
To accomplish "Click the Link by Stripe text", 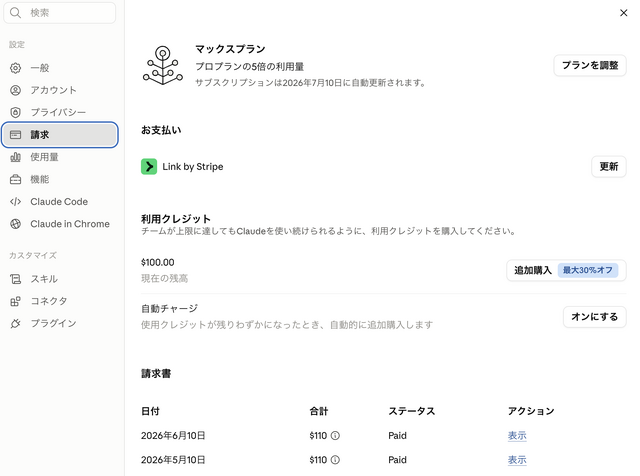I will pos(193,167).
